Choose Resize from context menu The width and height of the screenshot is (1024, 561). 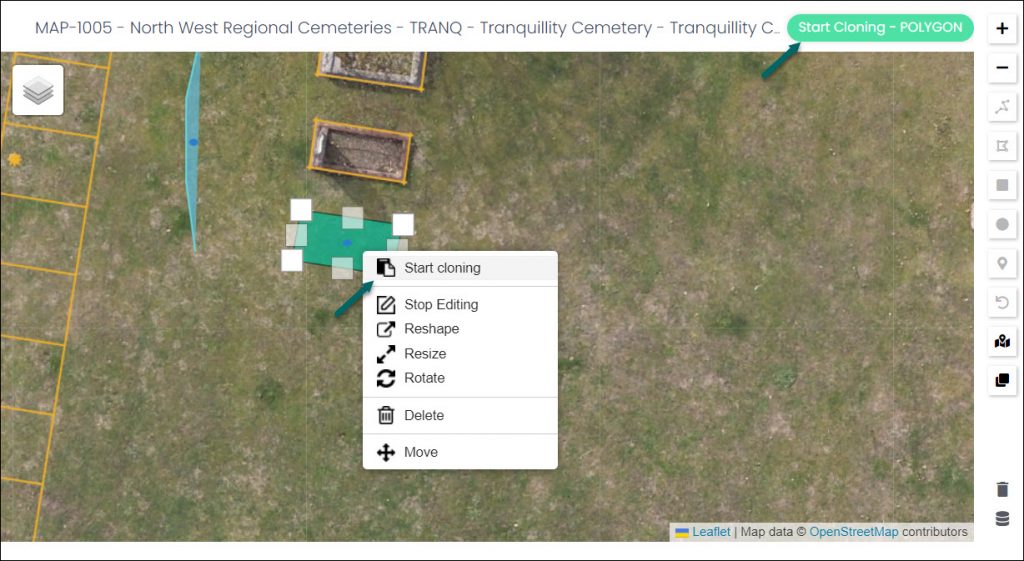[x=460, y=353]
